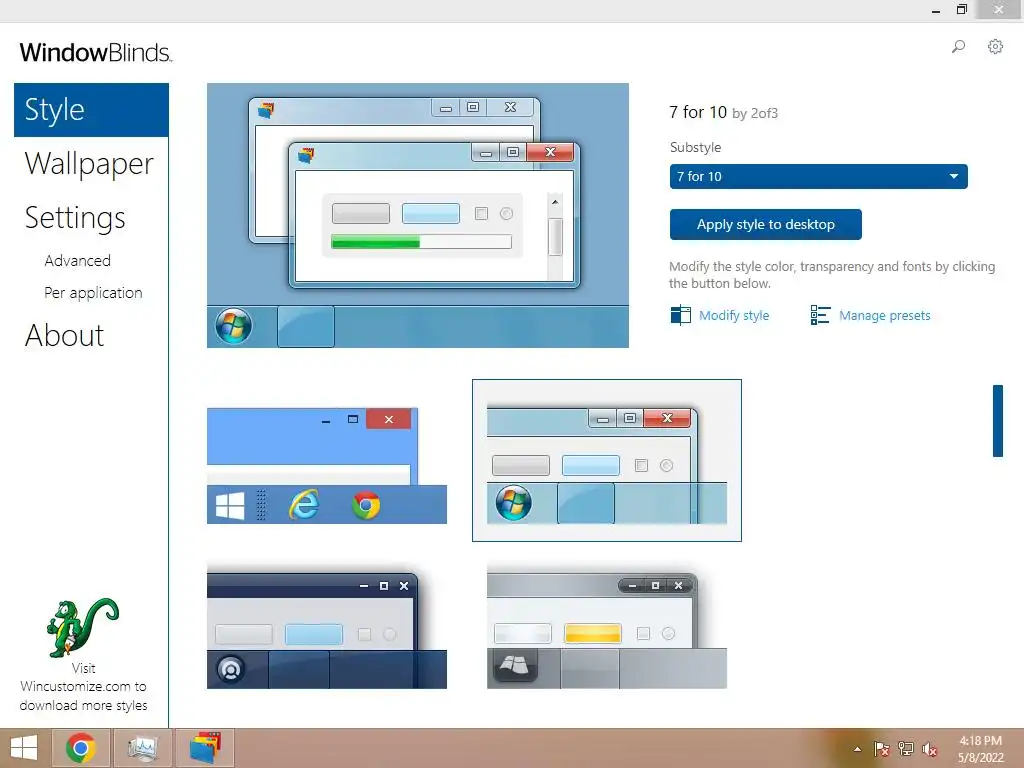
Task: Open the Advanced settings subsection
Action: tap(78, 261)
